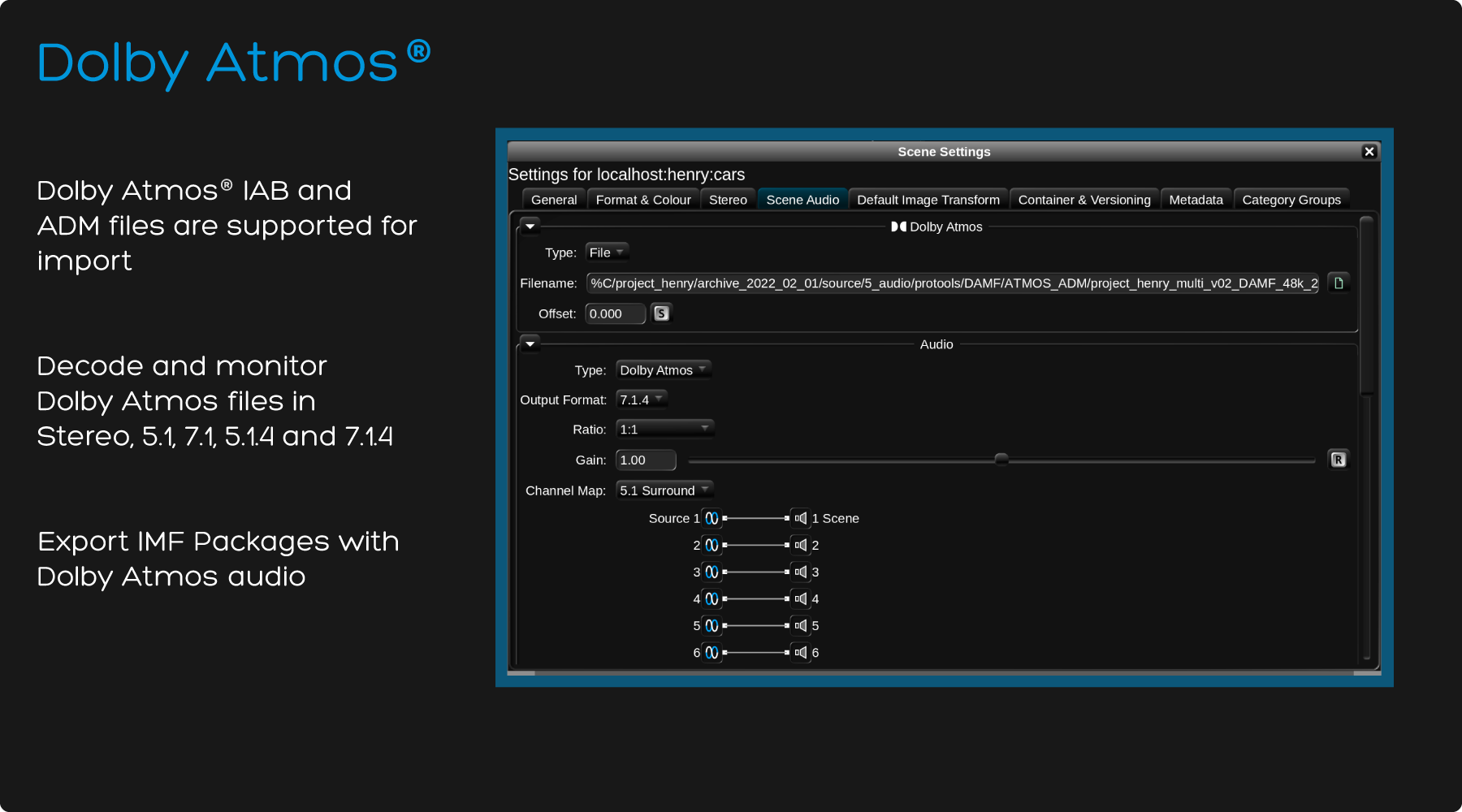Click Source 4 channel icon
Image resolution: width=1462 pixels, height=812 pixels.
[x=712, y=598]
